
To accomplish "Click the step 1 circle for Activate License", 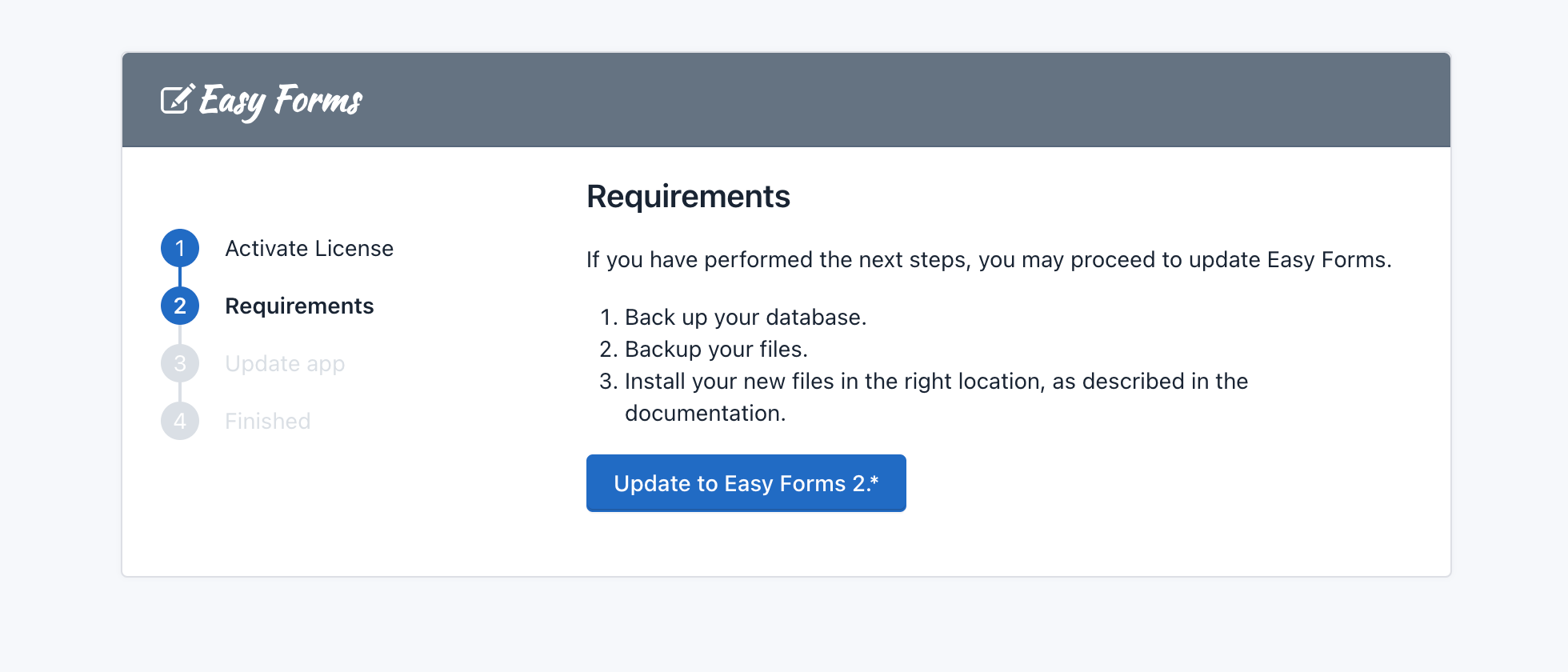I will (180, 248).
